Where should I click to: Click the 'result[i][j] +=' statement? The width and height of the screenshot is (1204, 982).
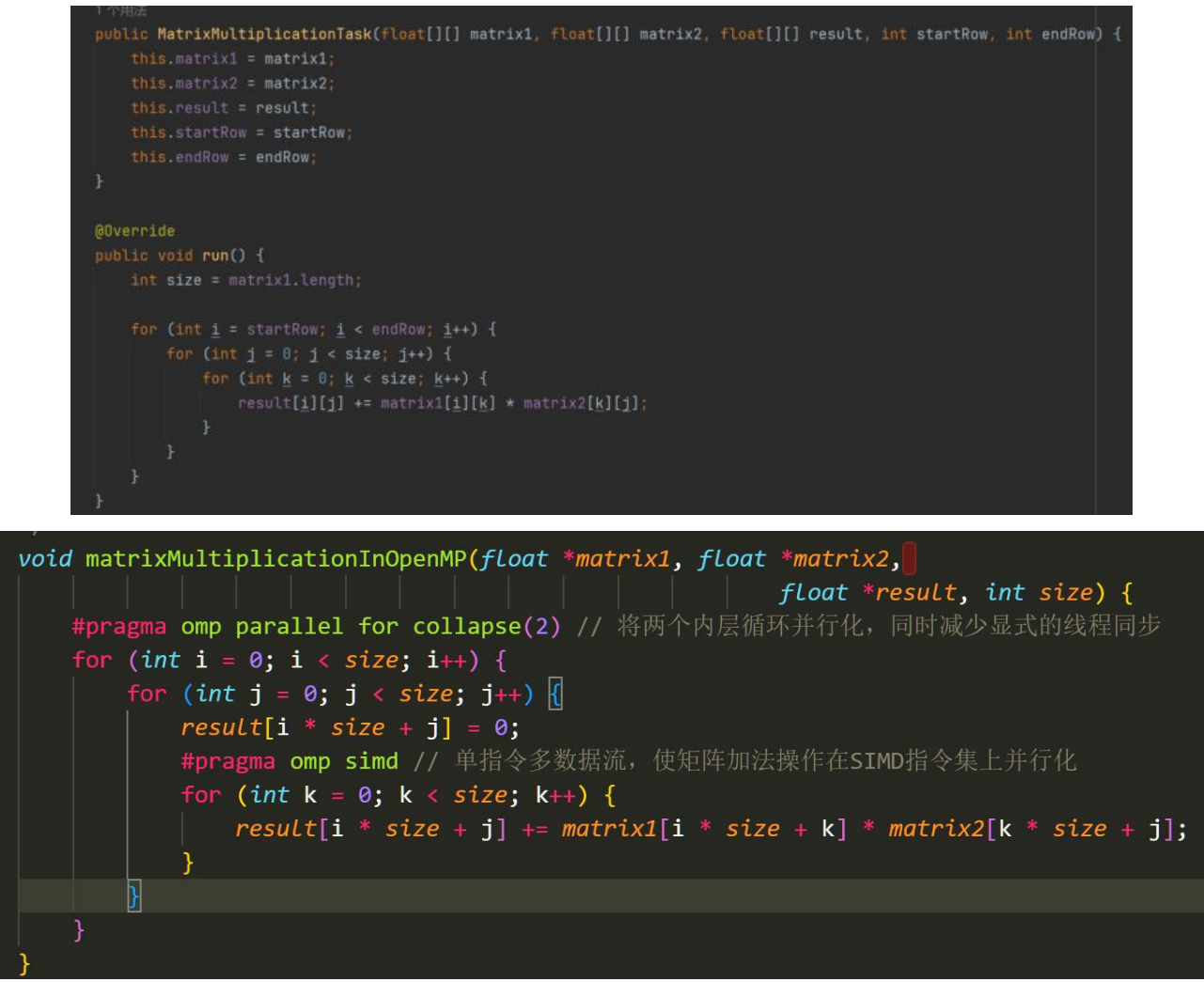pyautogui.click(x=442, y=403)
